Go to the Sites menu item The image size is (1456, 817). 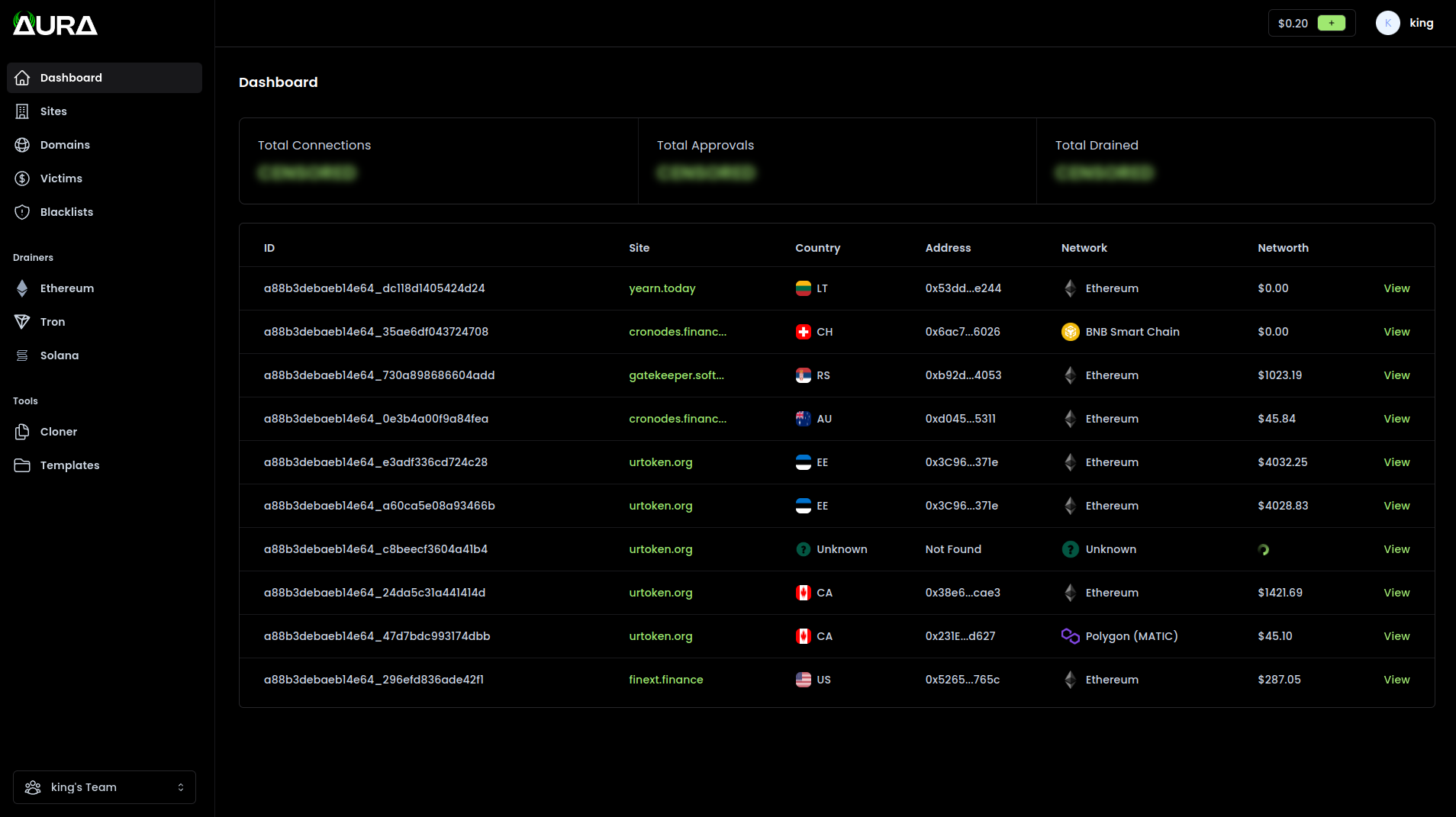[105, 111]
